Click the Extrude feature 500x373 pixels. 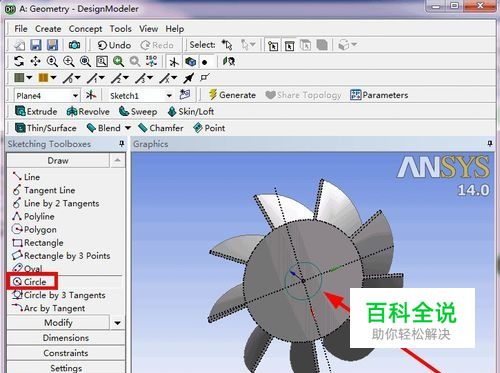(36, 111)
